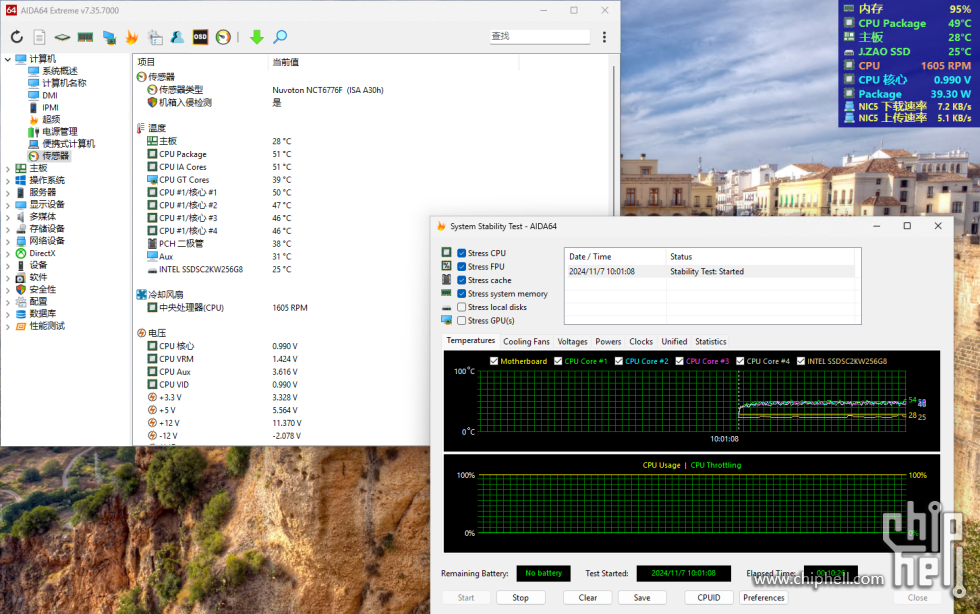Select 性能测试 in the tree
This screenshot has height=614, width=980.
tap(47, 326)
